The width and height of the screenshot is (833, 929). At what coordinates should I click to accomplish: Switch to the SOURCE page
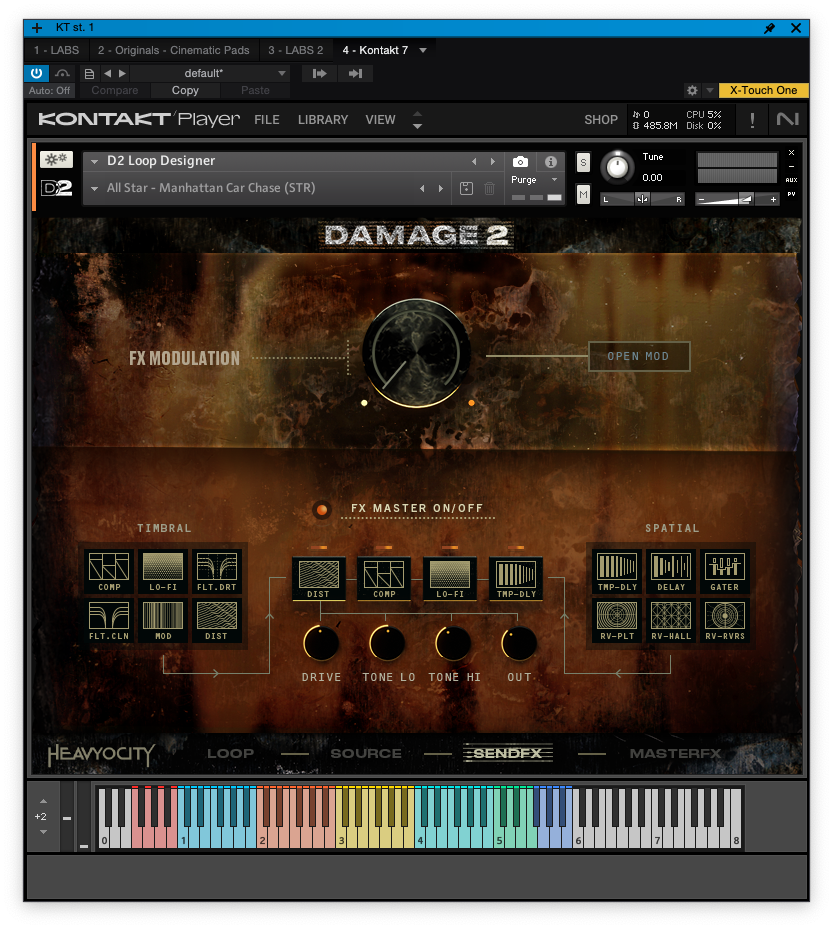tap(366, 754)
